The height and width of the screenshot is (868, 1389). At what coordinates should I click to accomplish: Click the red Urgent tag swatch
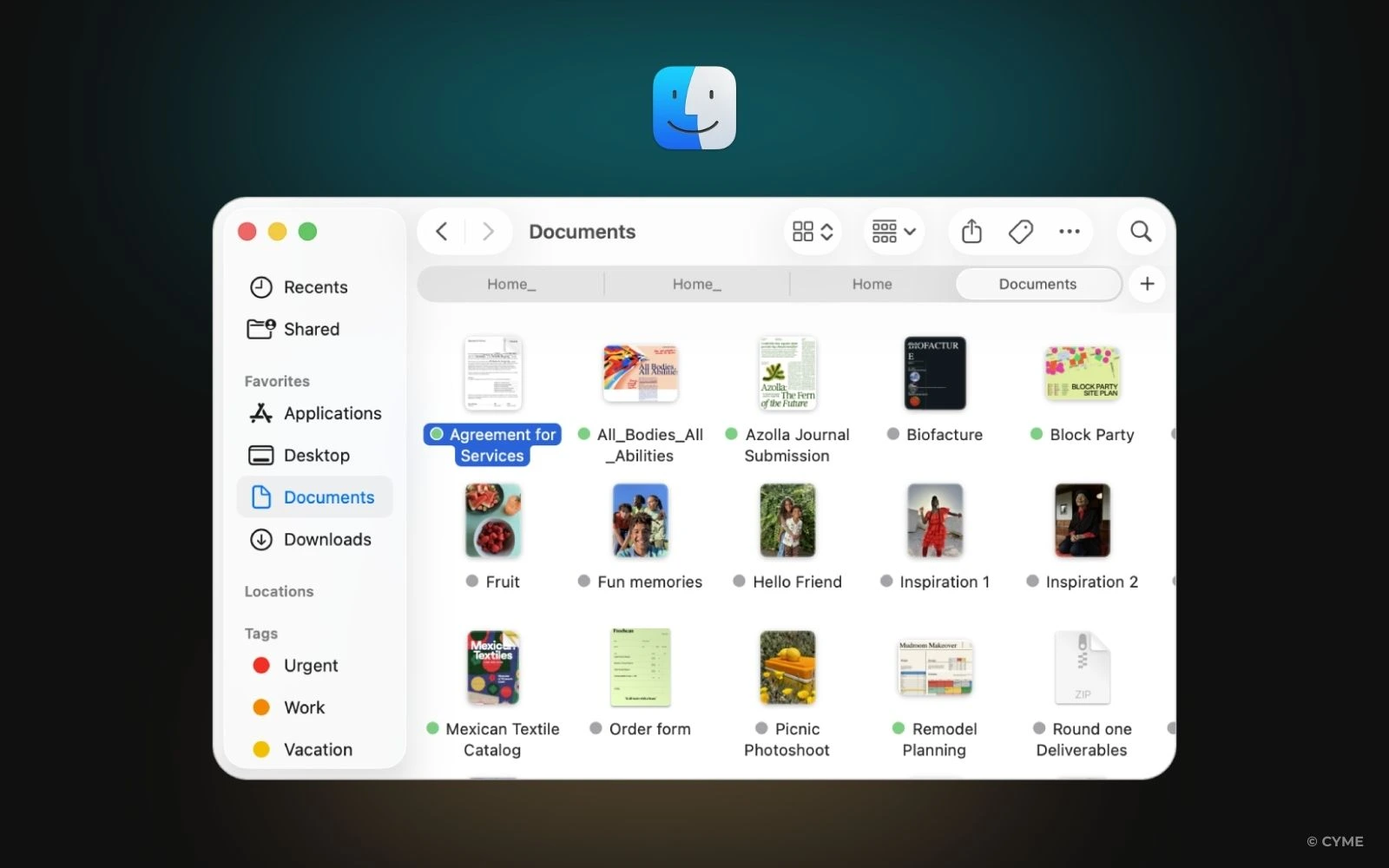coord(261,665)
